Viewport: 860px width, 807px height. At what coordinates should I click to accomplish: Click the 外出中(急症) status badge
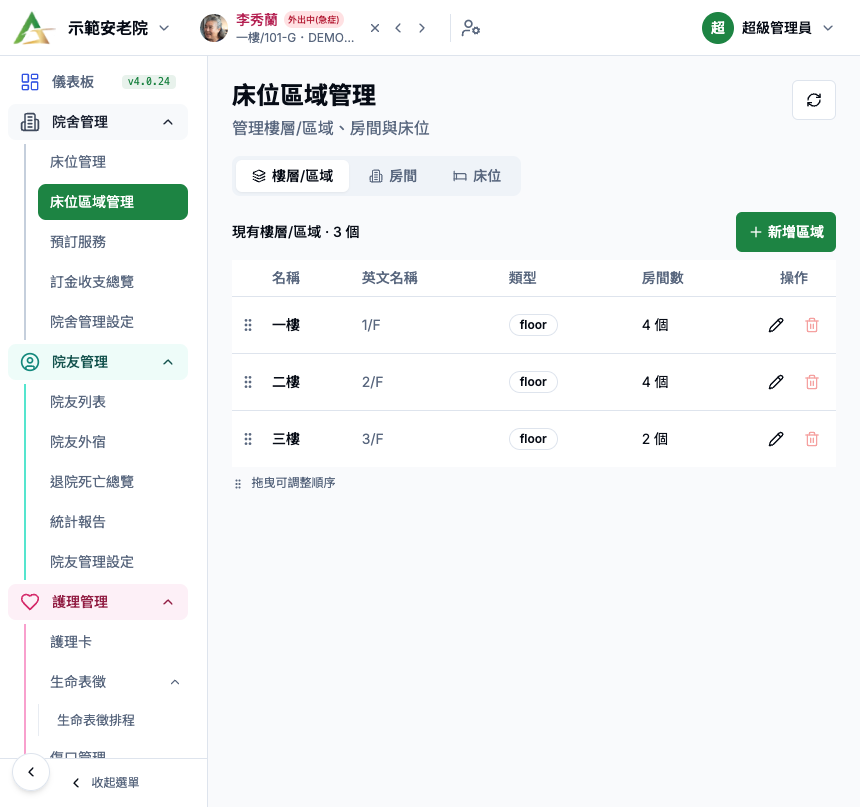tap(314, 20)
